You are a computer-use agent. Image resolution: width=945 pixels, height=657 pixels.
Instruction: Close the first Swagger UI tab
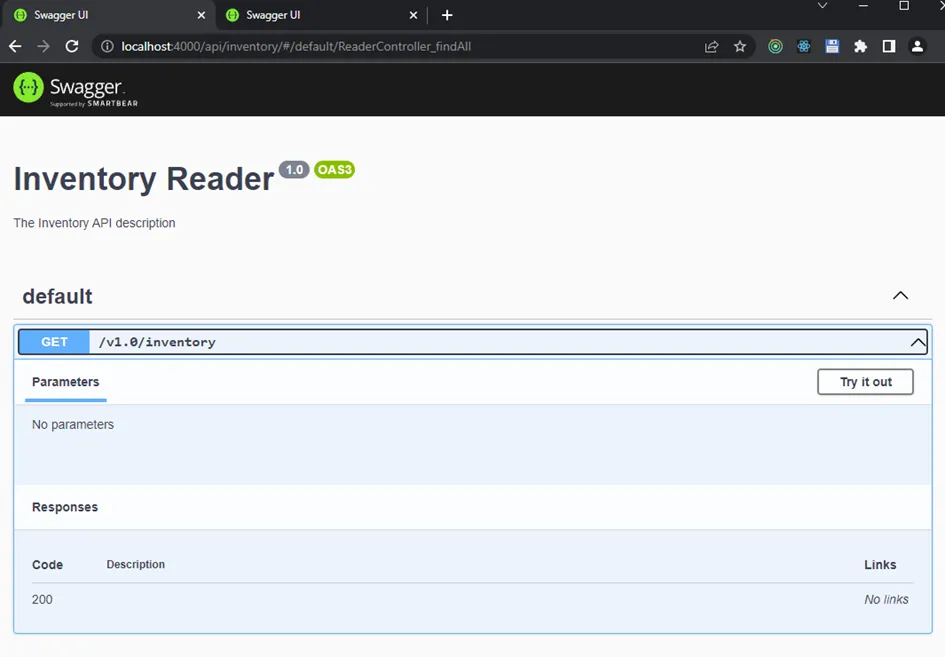(201, 15)
